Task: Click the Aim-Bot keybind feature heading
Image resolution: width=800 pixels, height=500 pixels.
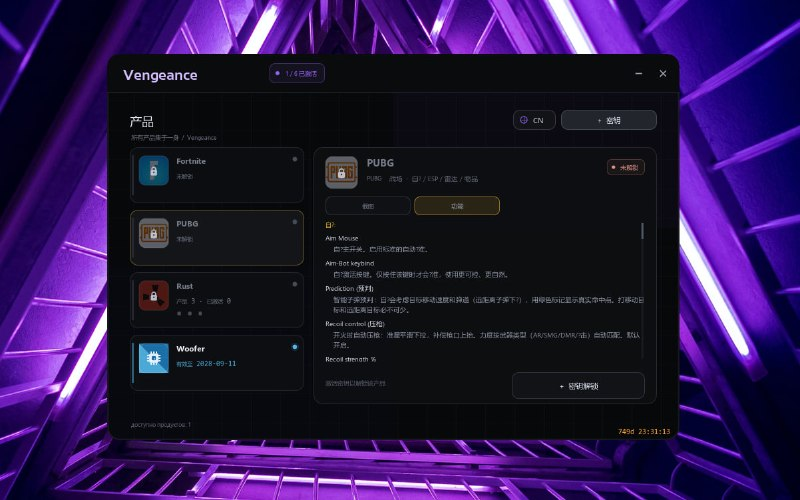Action: click(350, 263)
